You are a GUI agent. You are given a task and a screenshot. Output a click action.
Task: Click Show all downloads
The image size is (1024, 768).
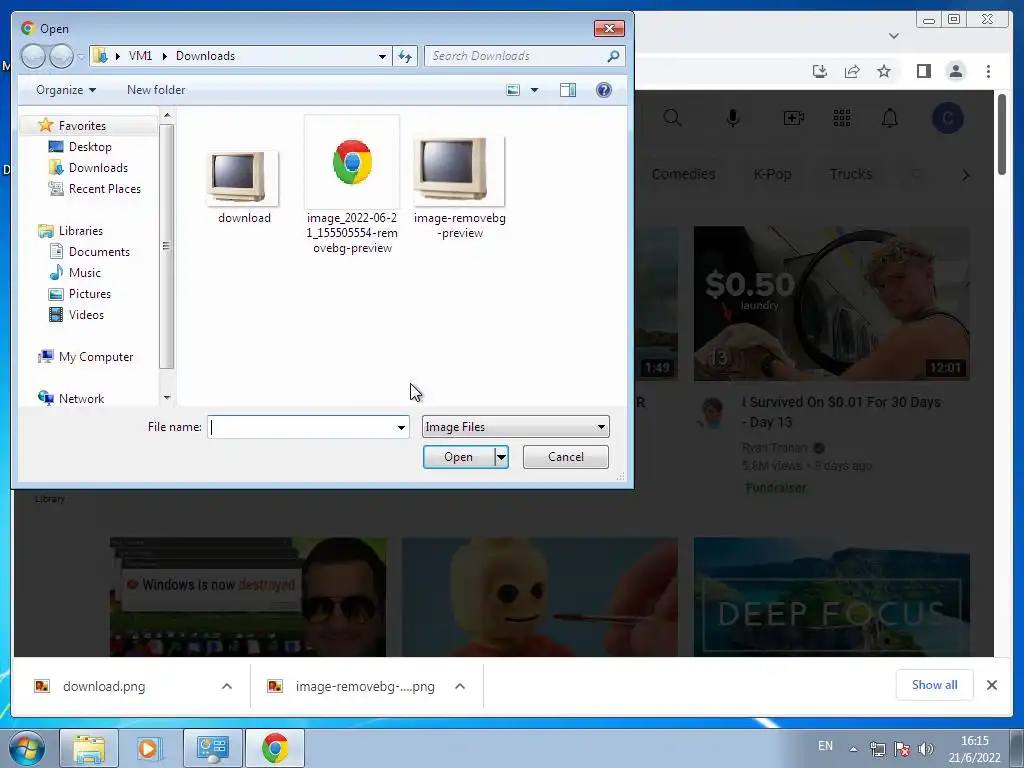click(x=935, y=685)
